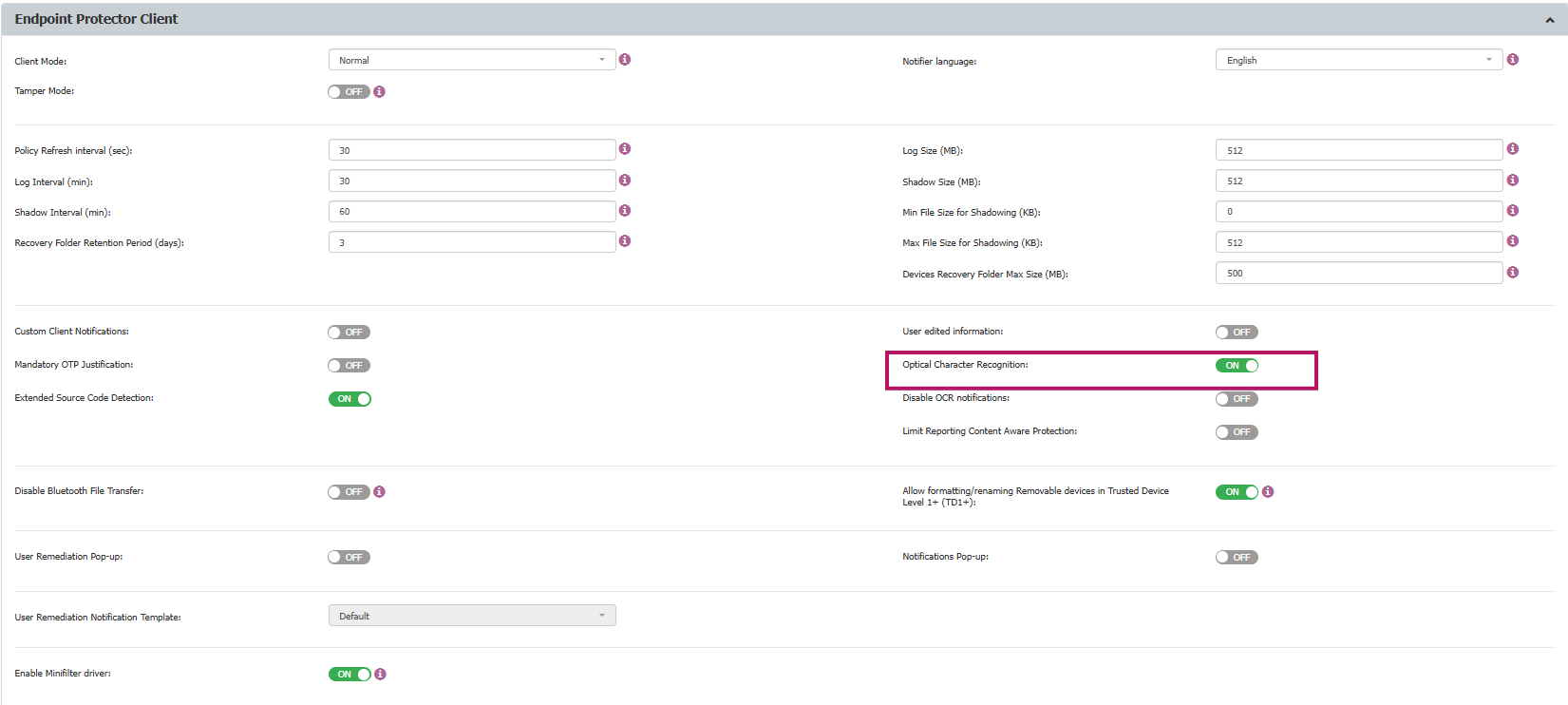Collapse the Endpoint Protector Client section
This screenshot has height=705, width=1568.
pos(1550,20)
